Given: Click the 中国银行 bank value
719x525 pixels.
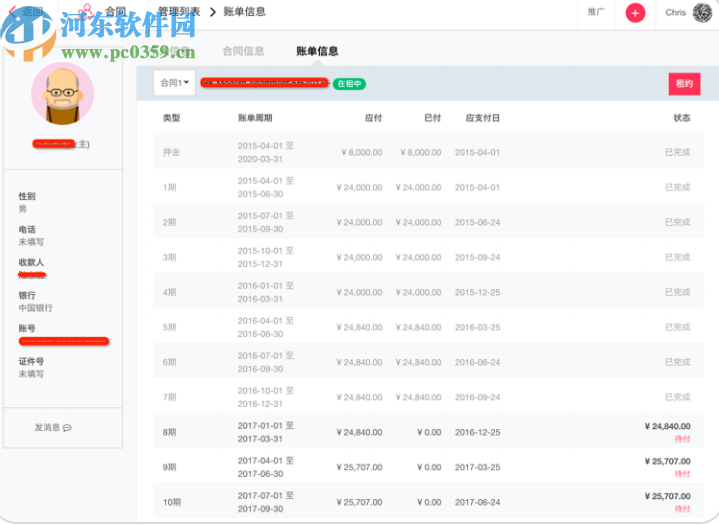Looking at the screenshot, I should [x=35, y=308].
